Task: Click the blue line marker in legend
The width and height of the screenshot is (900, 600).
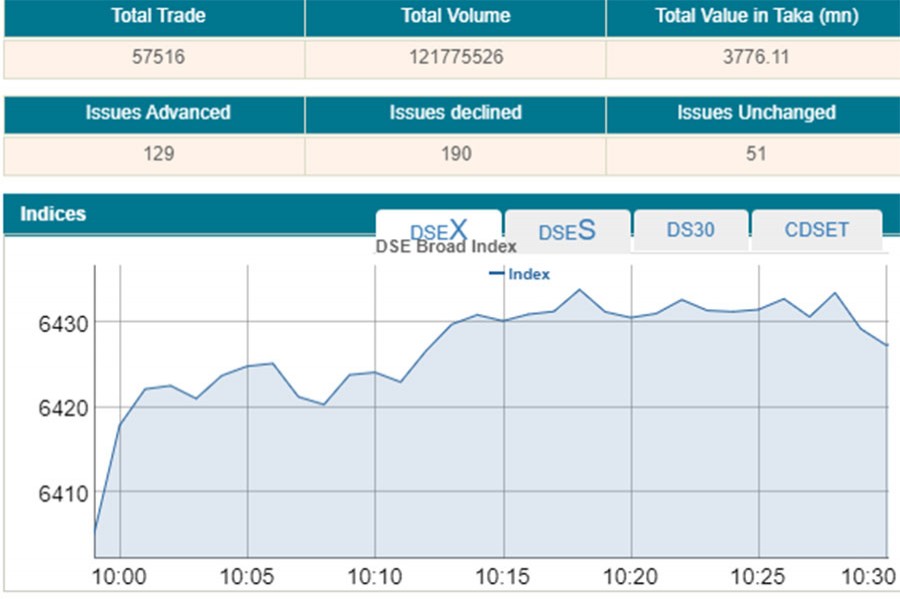Action: (x=496, y=273)
